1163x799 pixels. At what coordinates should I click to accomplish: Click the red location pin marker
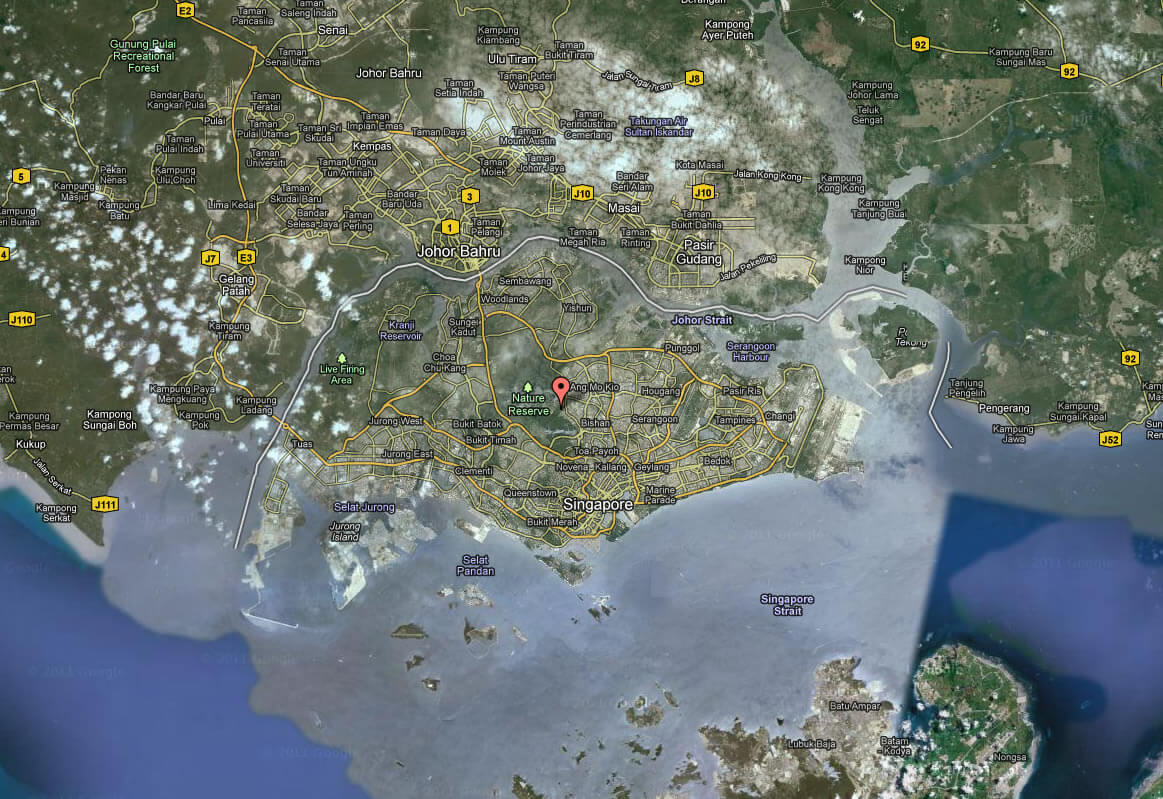(562, 391)
